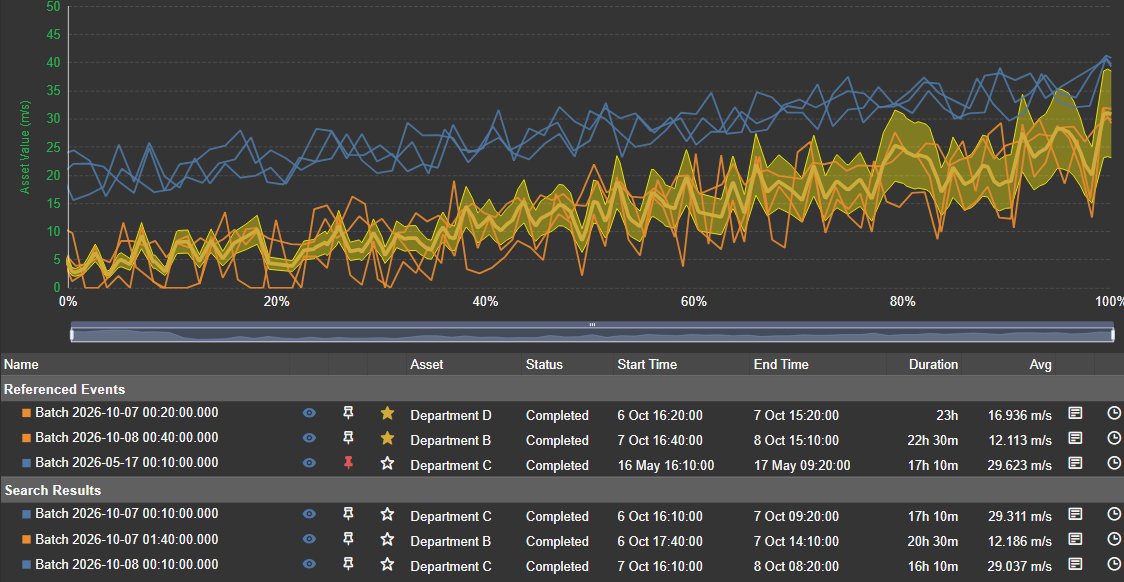Click orange swatch of Batch 2026-10-07 01:40:00.000

click(27, 539)
